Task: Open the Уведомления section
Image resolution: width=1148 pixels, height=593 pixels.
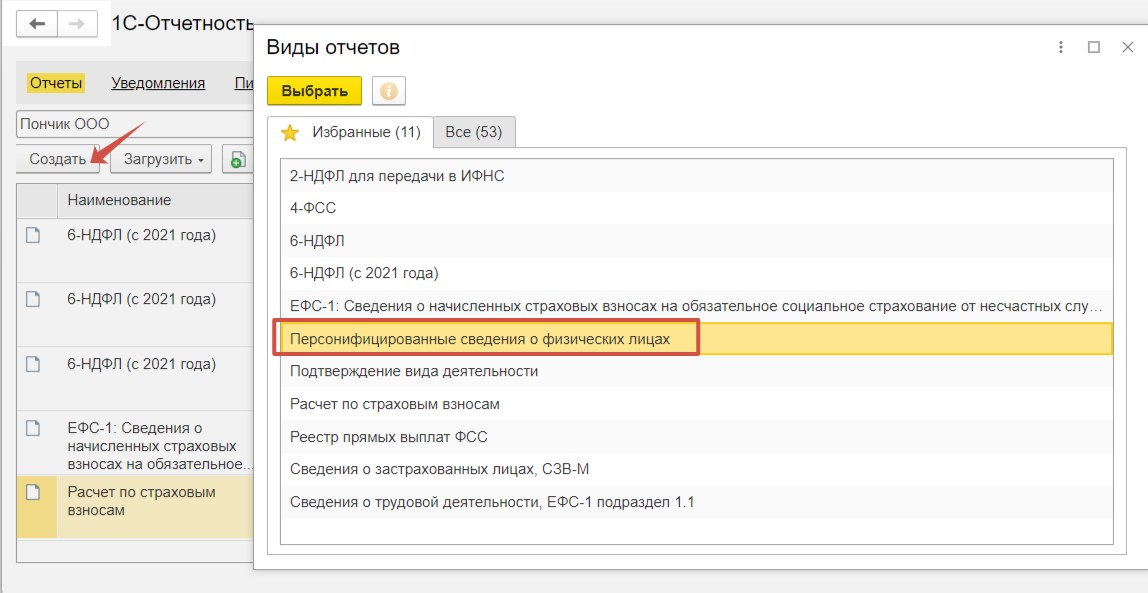Action: (x=158, y=83)
